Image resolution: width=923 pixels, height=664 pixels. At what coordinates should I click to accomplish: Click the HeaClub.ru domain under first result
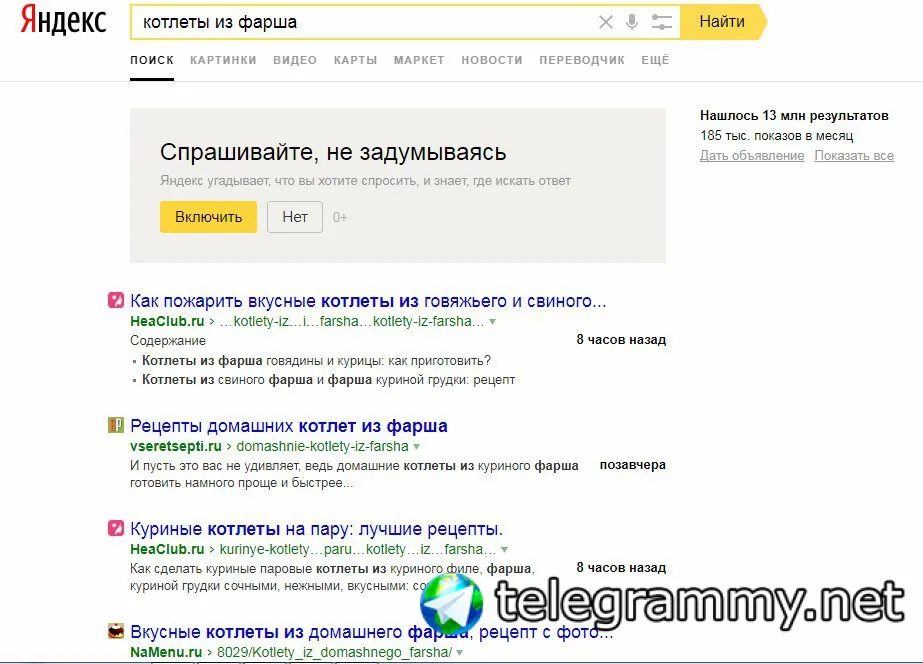point(167,321)
